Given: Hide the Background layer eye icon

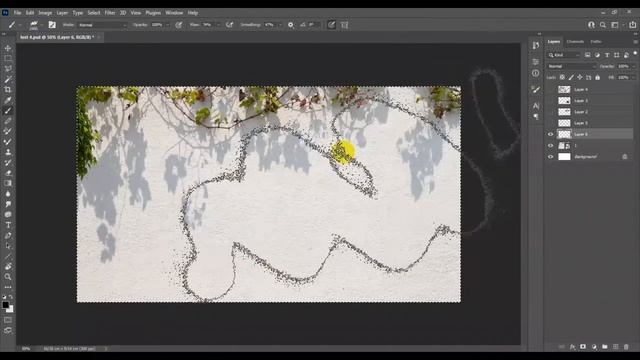Looking at the screenshot, I should [550, 157].
